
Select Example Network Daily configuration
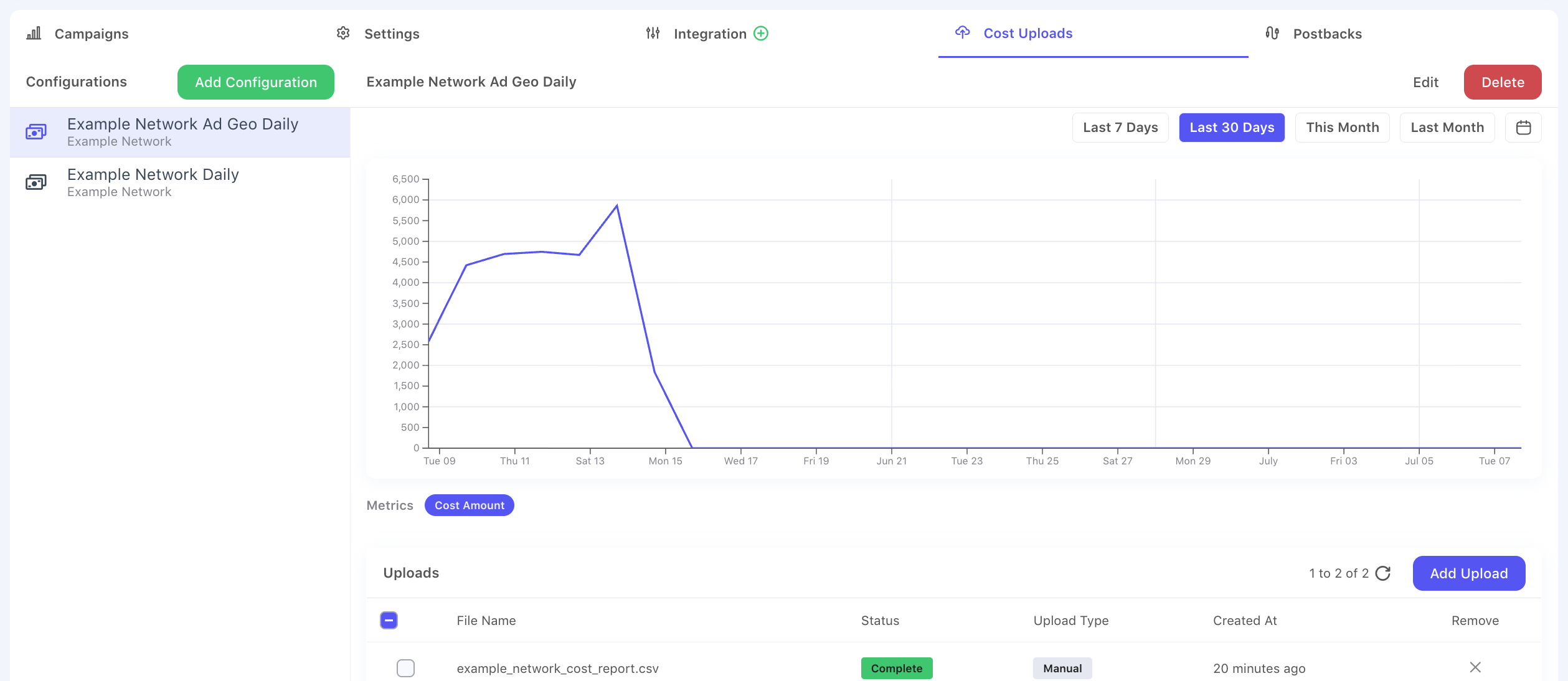point(180,182)
